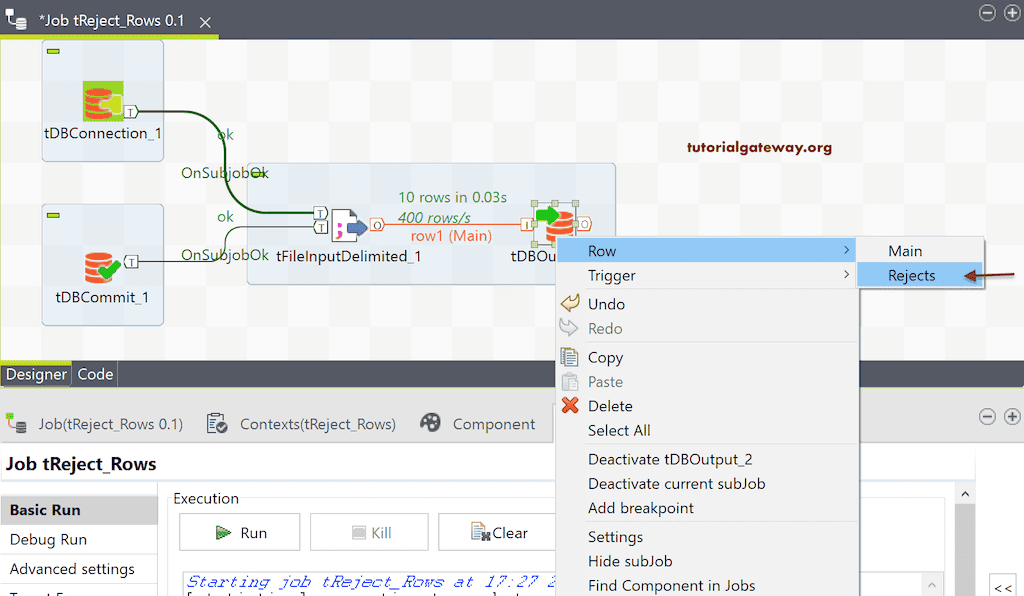Hide the subJob via the context menu
The image size is (1024, 596).
629,561
